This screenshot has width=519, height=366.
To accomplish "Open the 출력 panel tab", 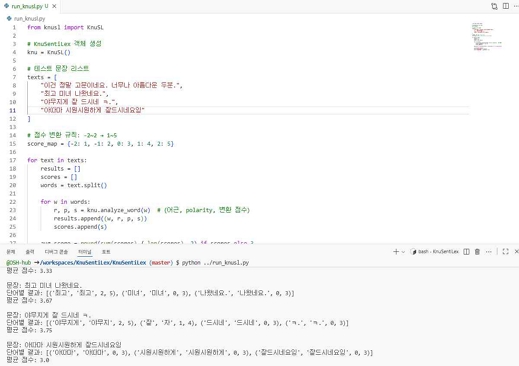I will [30, 252].
